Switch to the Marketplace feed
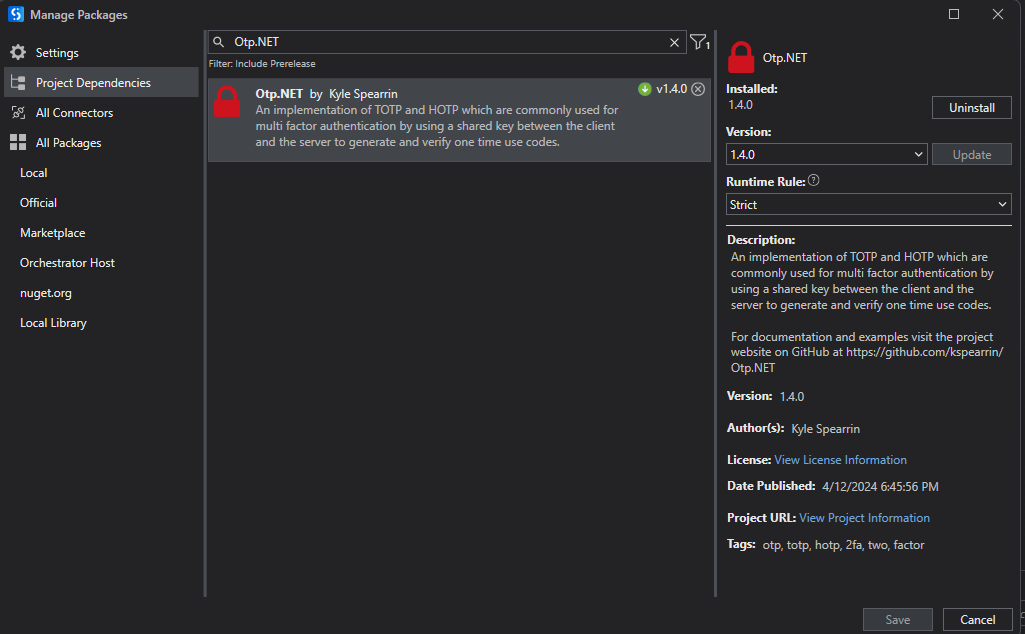 pos(52,233)
